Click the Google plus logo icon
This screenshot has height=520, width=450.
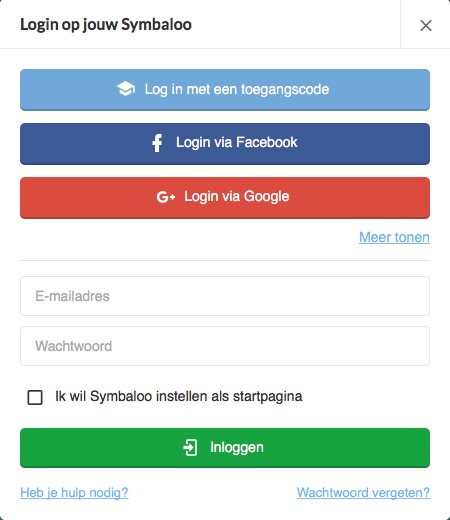click(166, 197)
